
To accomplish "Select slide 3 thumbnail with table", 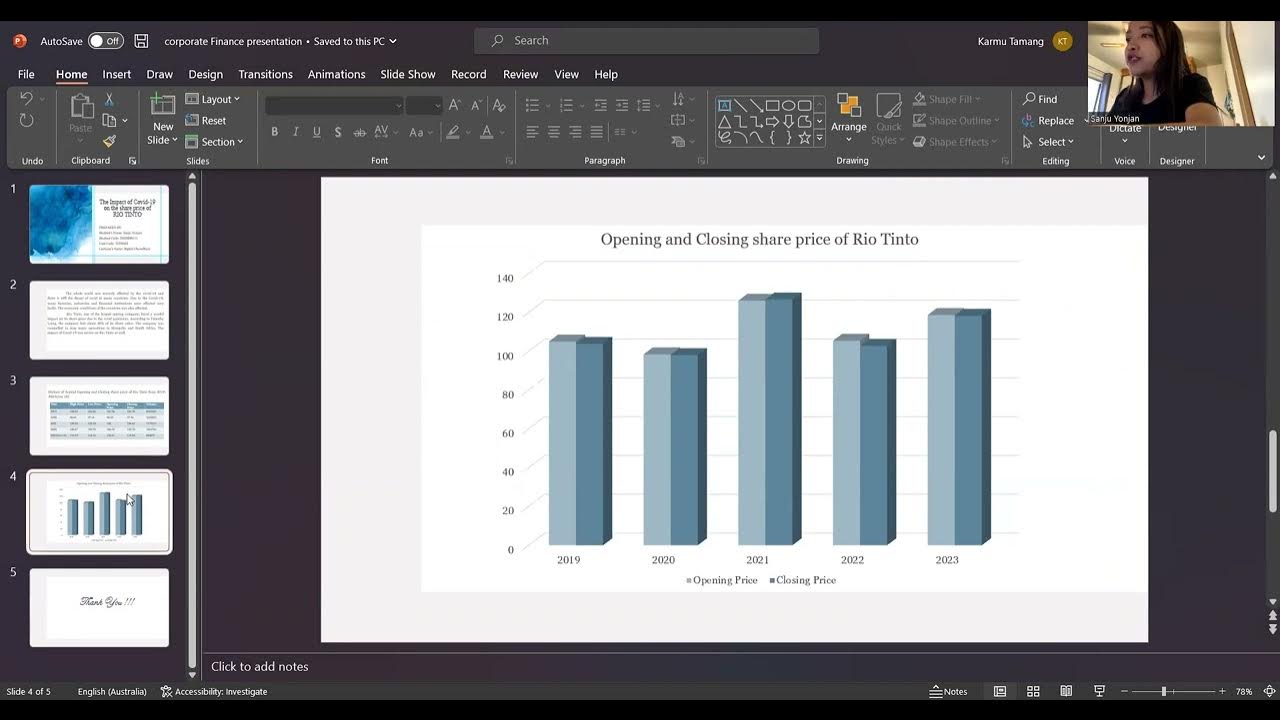I will pos(99,416).
